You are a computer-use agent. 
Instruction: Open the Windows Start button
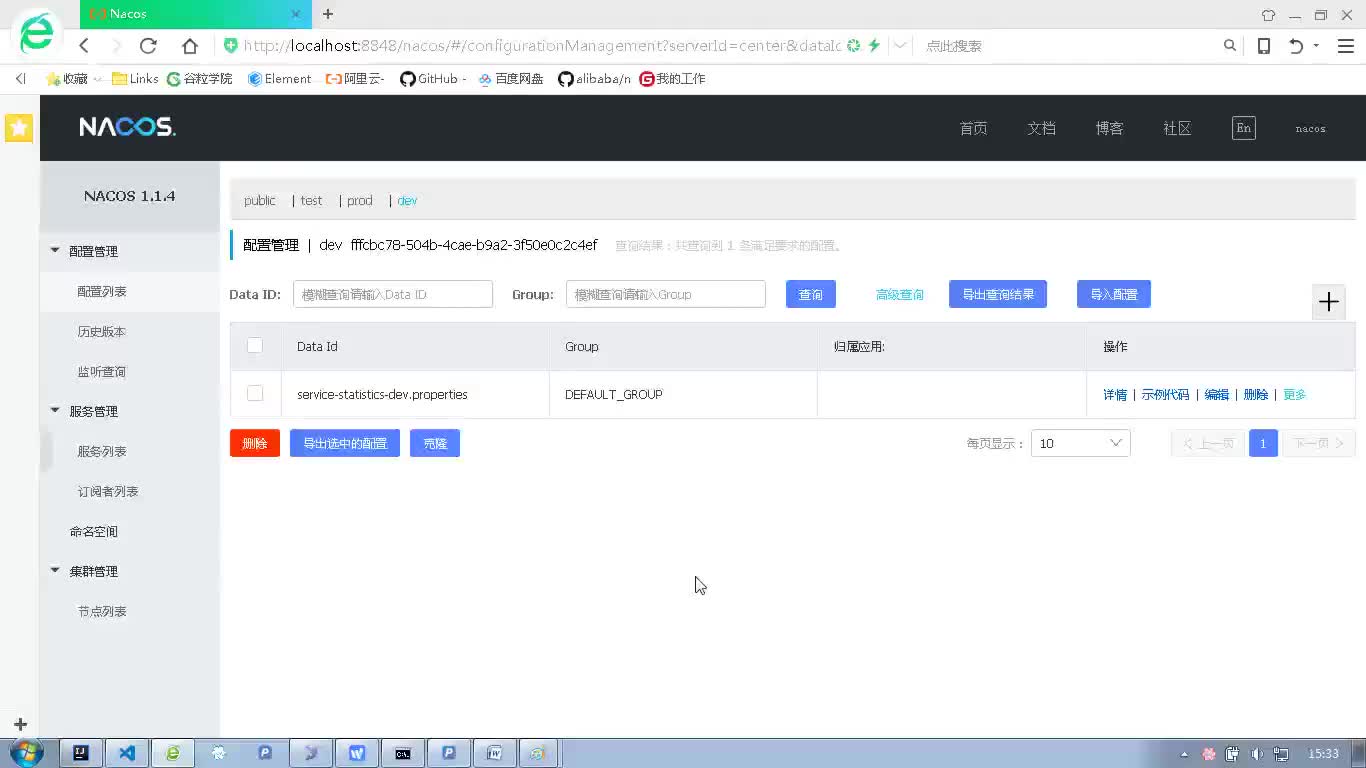[24, 753]
